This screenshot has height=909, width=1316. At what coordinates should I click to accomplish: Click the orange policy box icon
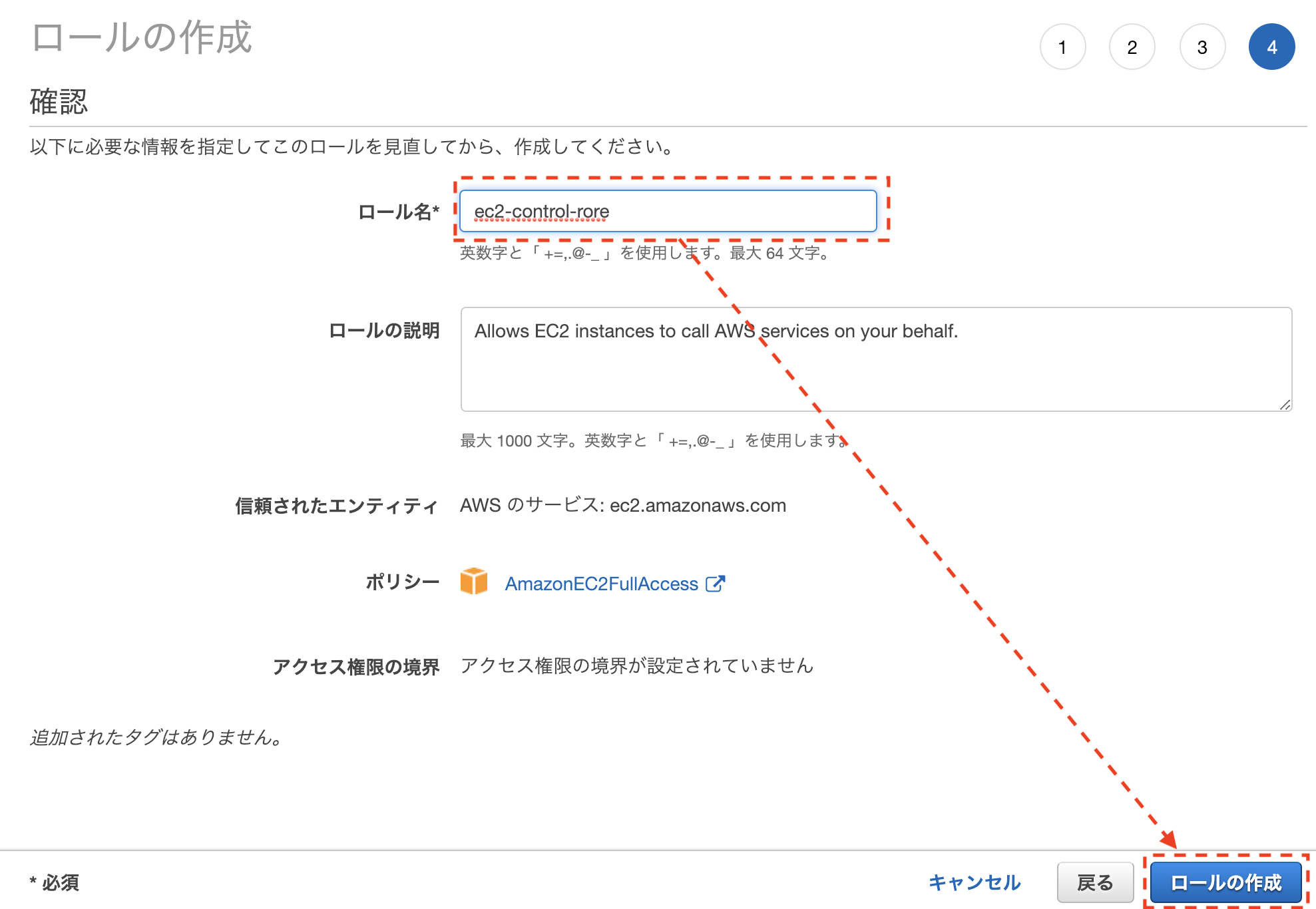pyautogui.click(x=473, y=582)
